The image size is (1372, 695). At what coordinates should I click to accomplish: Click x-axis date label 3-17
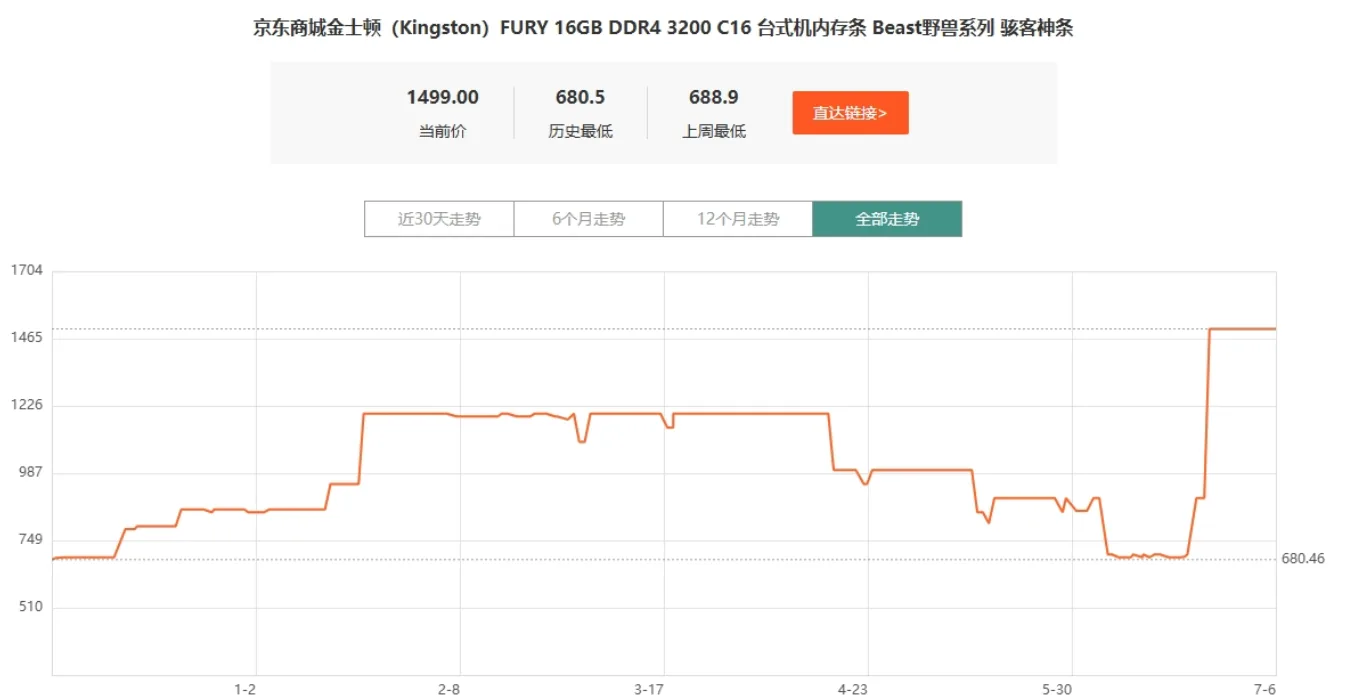point(650,689)
